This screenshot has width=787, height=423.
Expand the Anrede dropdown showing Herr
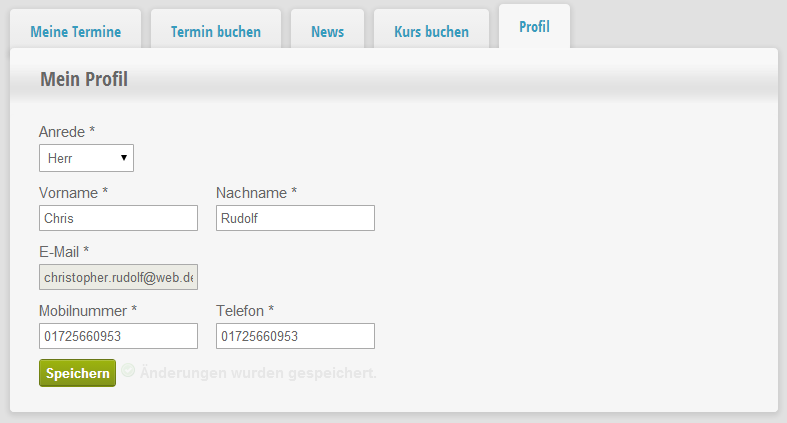pos(86,158)
